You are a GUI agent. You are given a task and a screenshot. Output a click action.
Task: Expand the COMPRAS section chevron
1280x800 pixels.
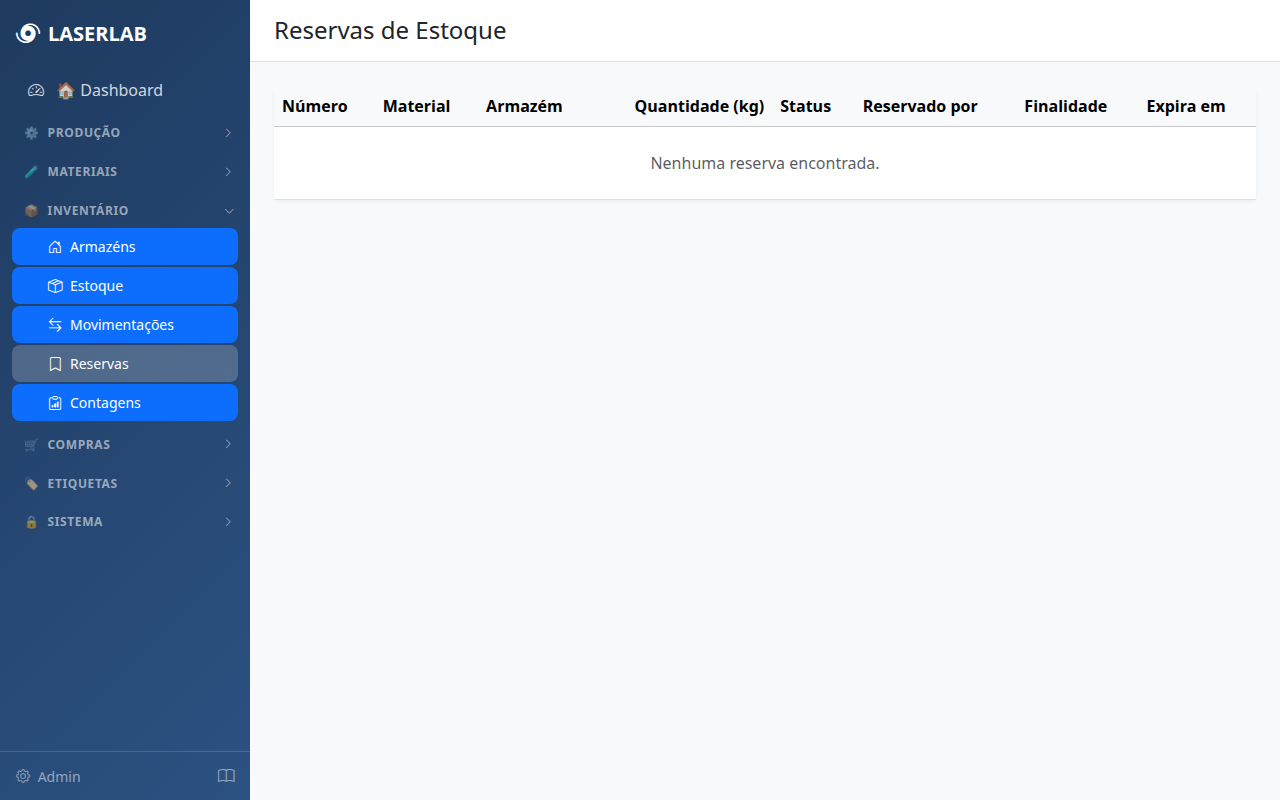(228, 444)
